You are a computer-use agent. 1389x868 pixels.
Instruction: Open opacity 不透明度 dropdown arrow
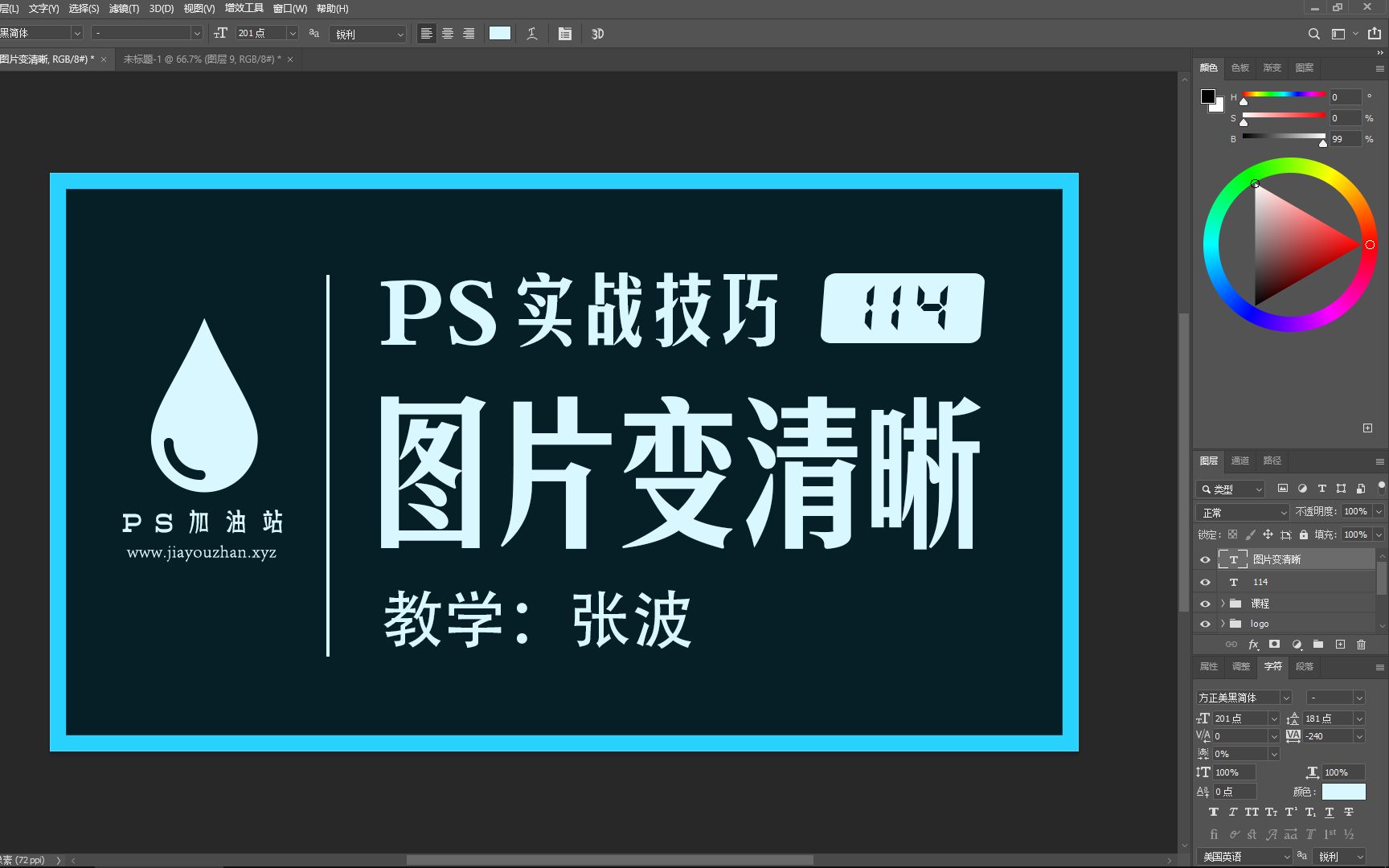tap(1379, 512)
